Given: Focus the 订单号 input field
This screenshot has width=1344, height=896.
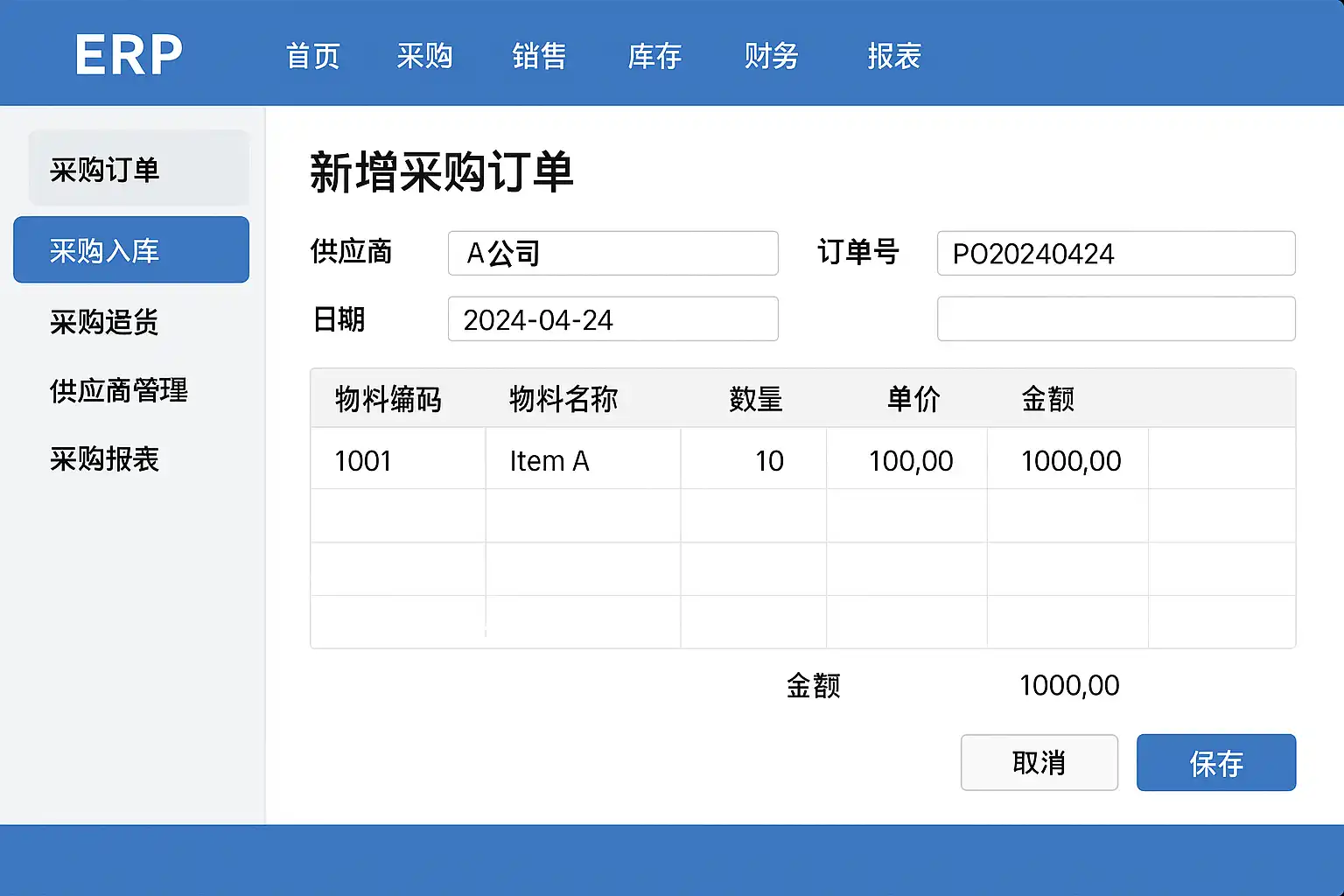Looking at the screenshot, I should [x=1116, y=254].
